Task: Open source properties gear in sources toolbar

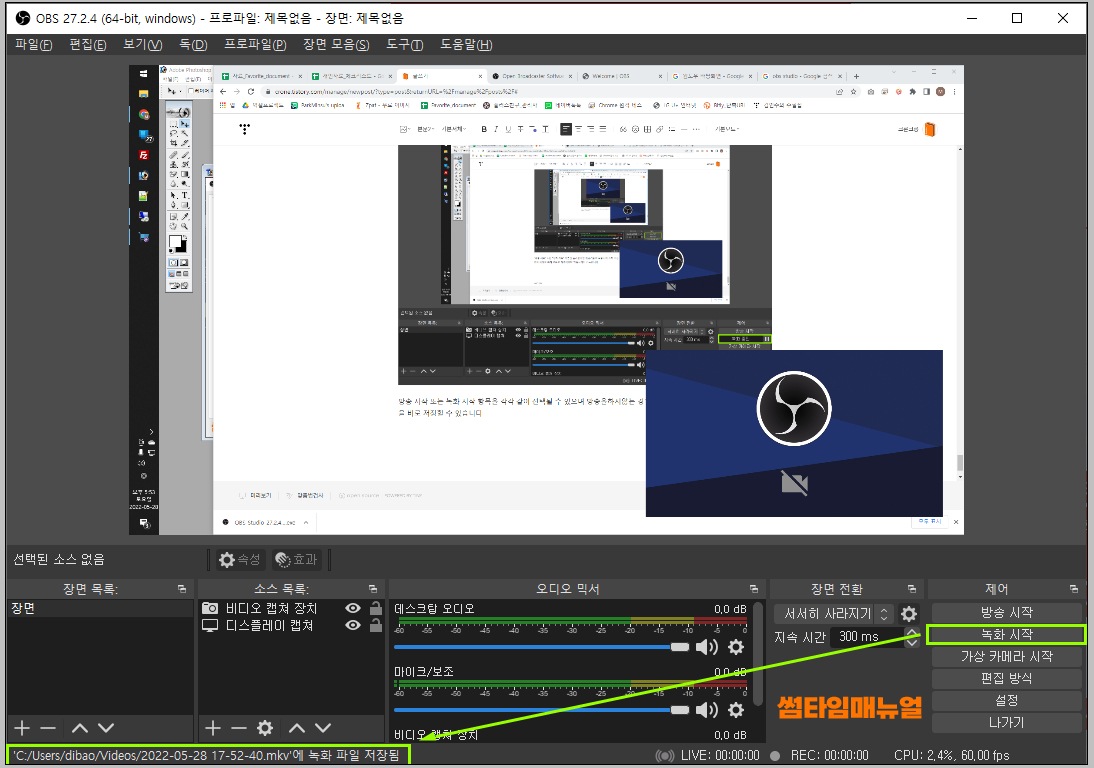Action: click(x=265, y=728)
